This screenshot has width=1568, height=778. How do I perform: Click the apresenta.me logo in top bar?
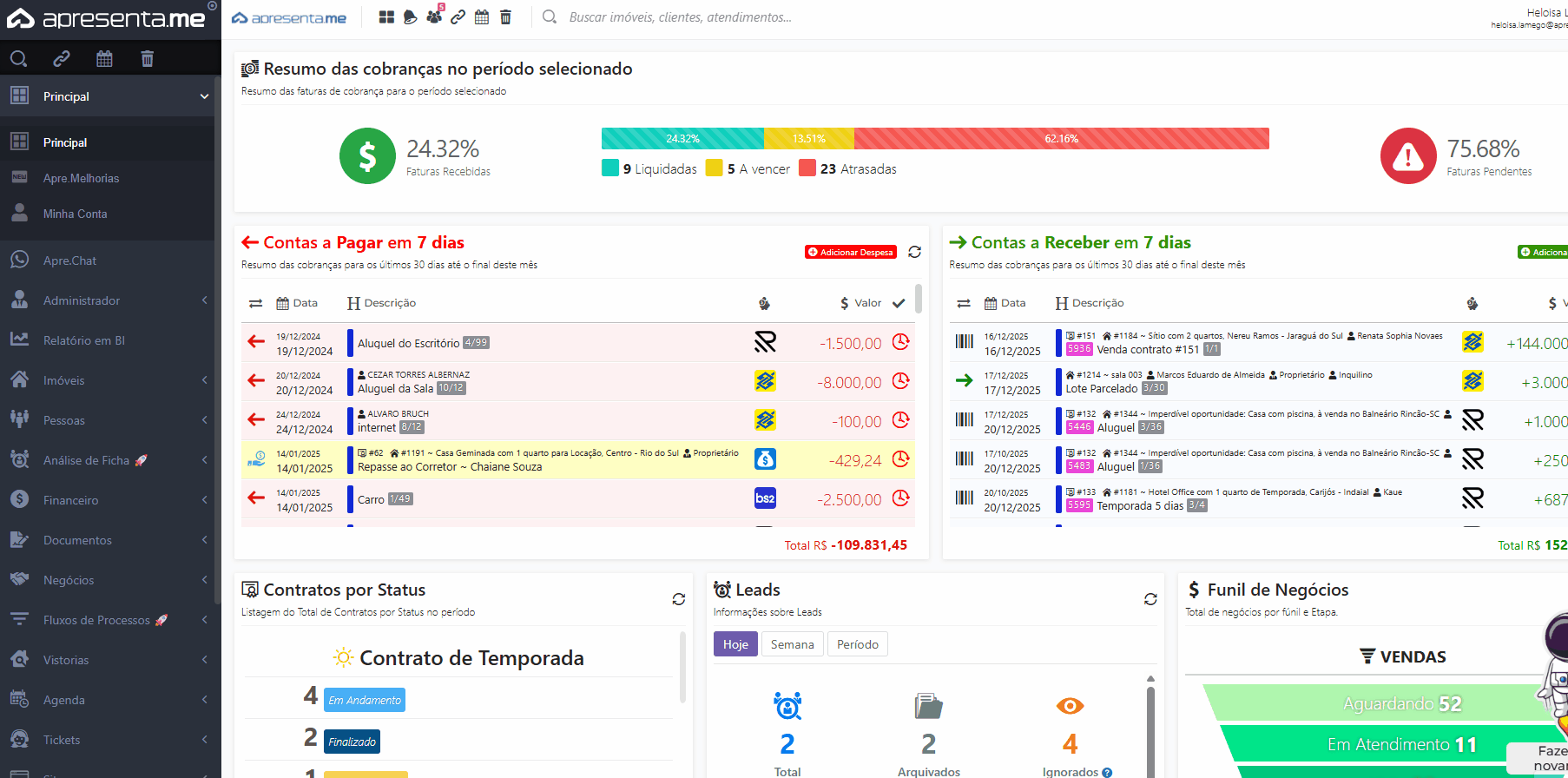[x=288, y=17]
